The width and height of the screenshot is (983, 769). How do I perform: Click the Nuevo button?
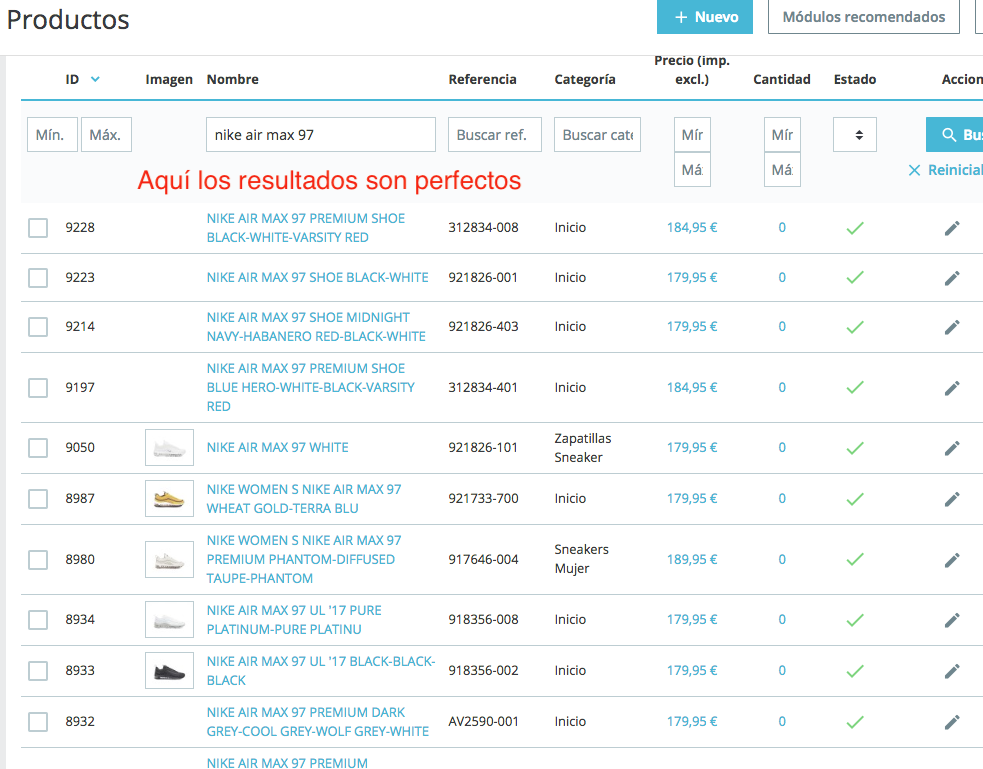pos(705,17)
